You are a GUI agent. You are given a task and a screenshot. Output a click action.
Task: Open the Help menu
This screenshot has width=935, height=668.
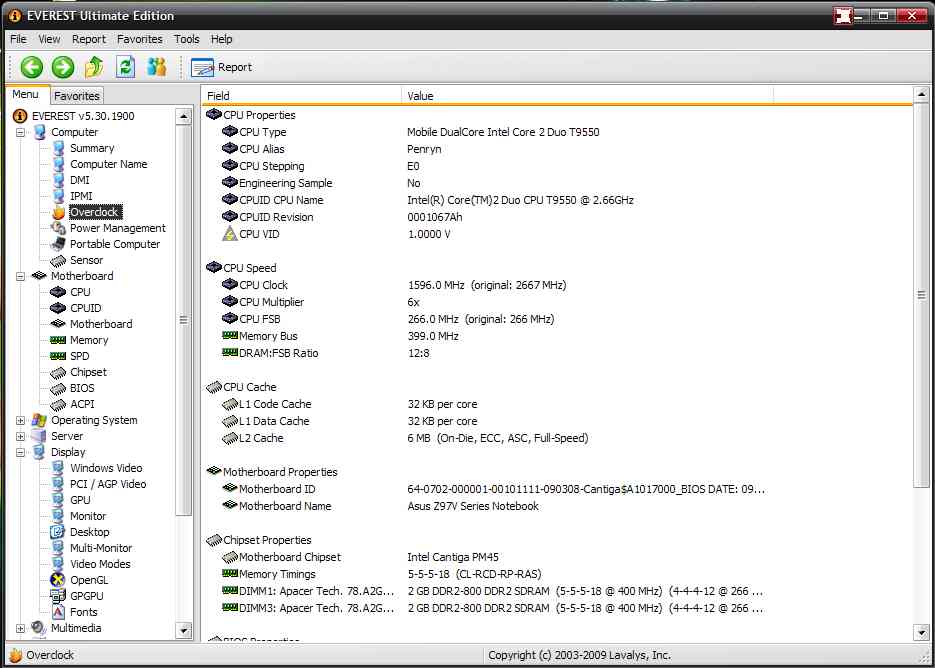coord(221,39)
